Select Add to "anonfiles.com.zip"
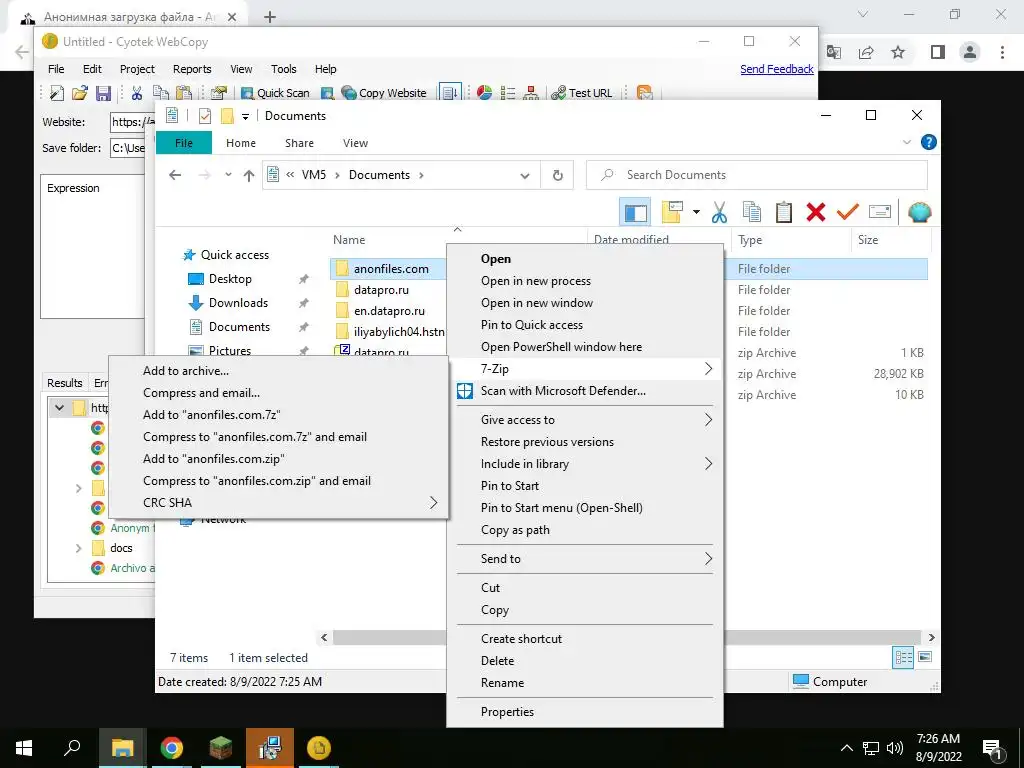This screenshot has height=768, width=1024. pyautogui.click(x=278, y=458)
